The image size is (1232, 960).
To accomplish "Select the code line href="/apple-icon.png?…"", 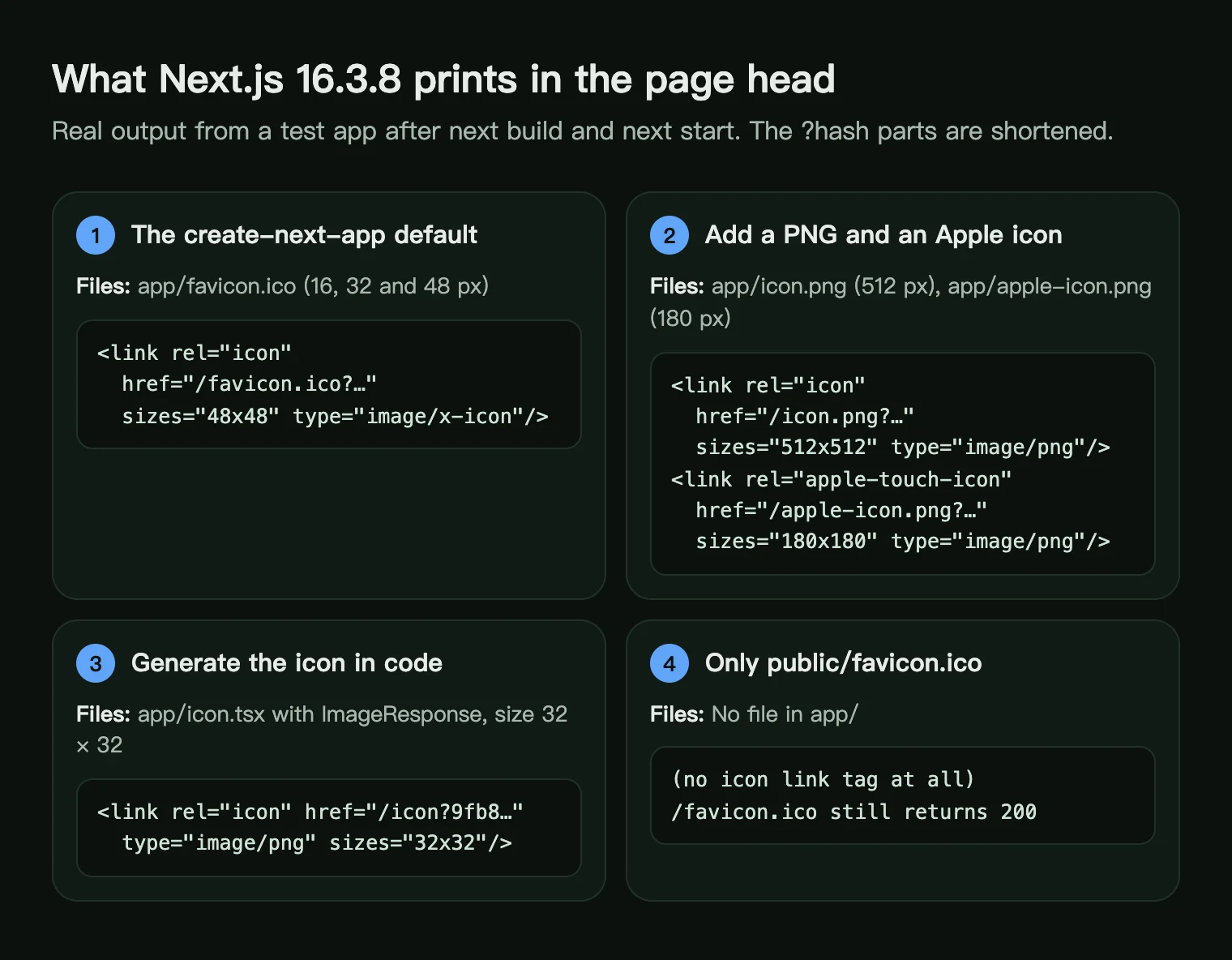I will click(841, 510).
